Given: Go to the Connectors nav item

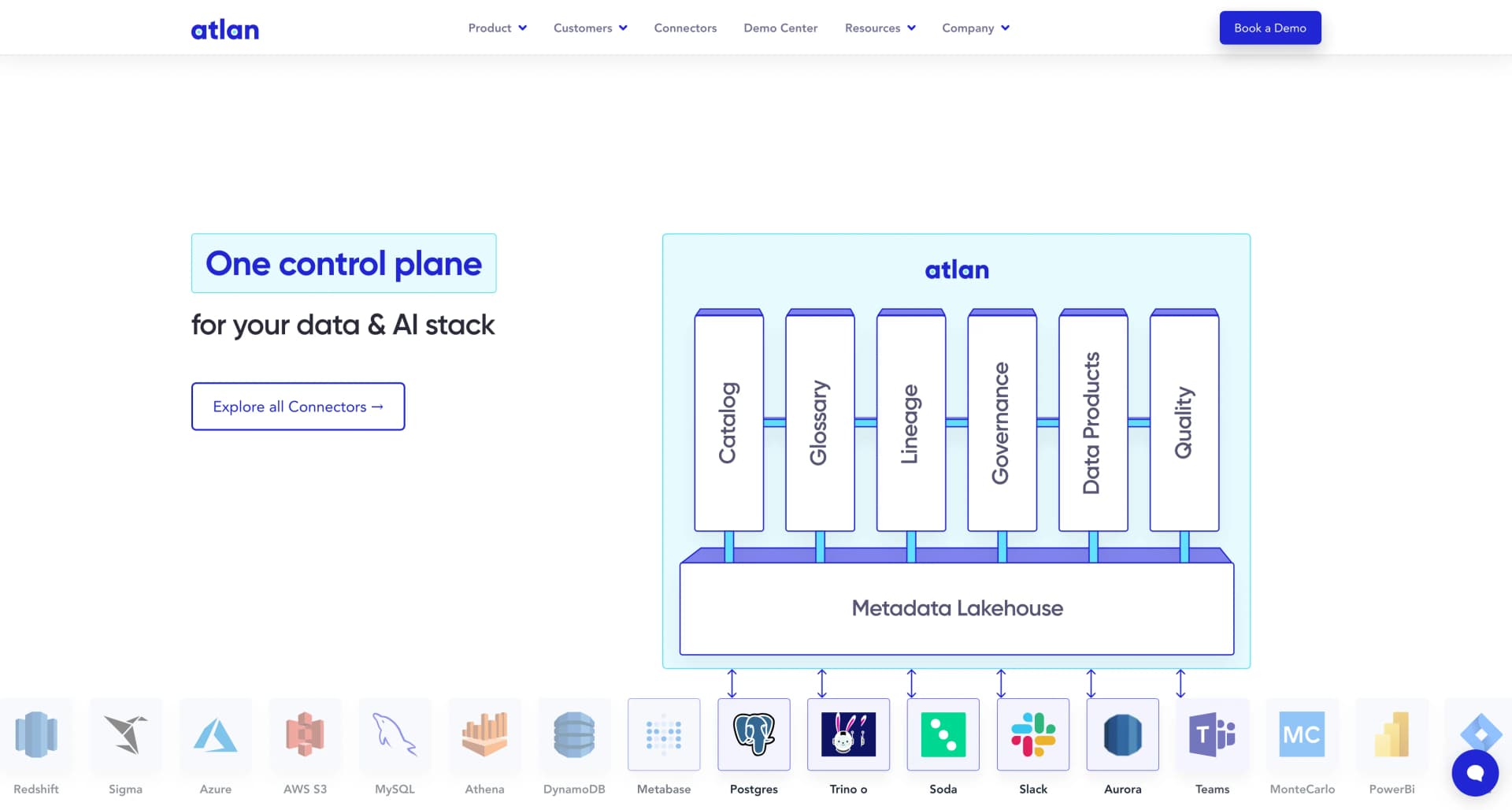Looking at the screenshot, I should [x=685, y=28].
